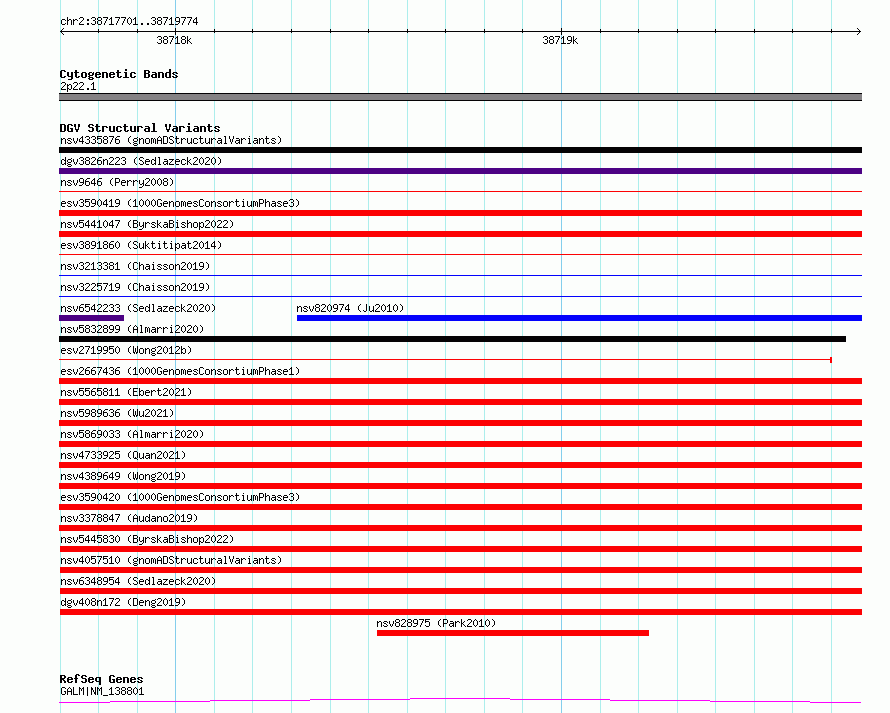Select the nsv5989636 Wu2021 label

click(117, 413)
